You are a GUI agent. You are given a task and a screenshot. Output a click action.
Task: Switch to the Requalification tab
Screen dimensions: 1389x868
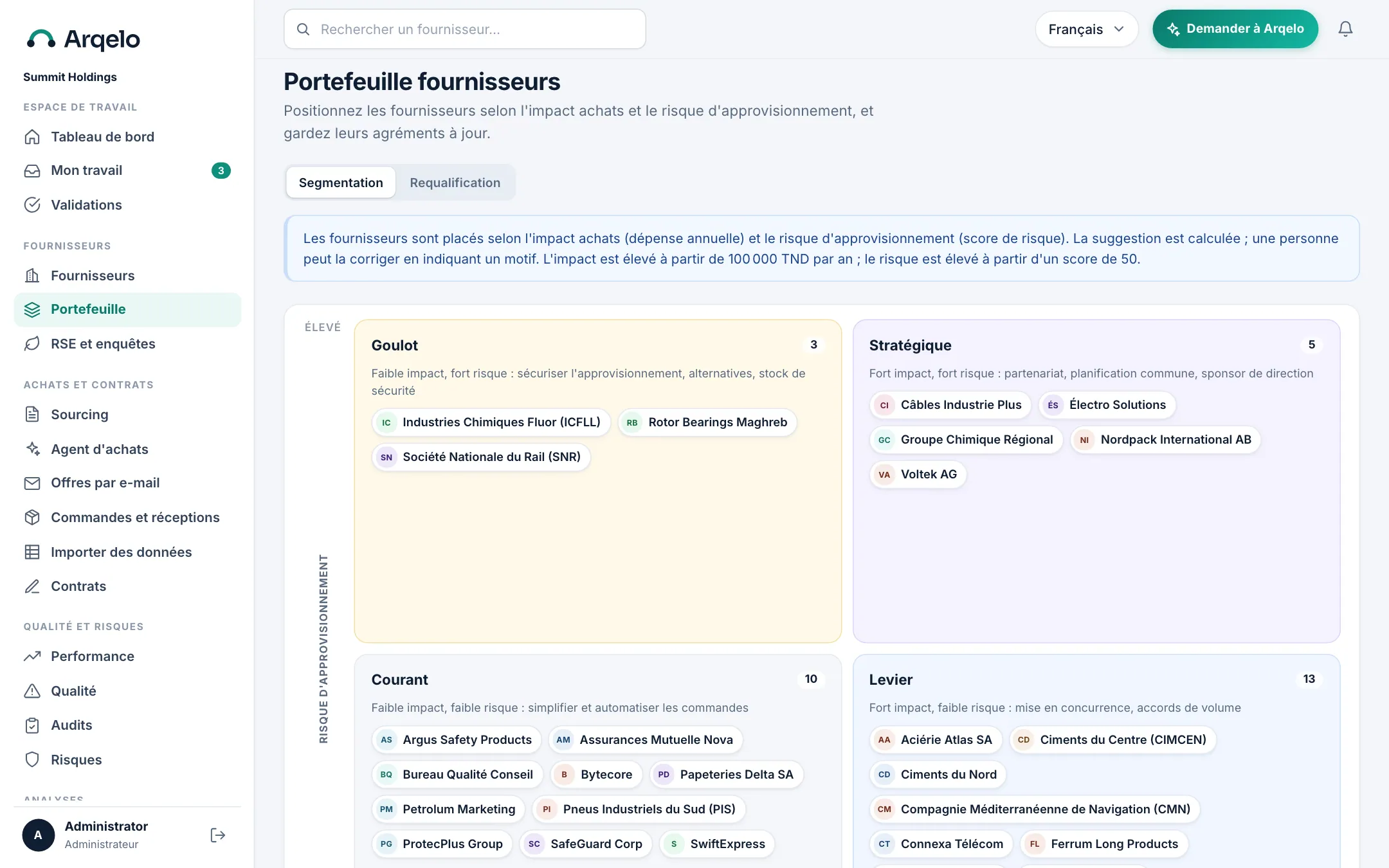pyautogui.click(x=455, y=183)
